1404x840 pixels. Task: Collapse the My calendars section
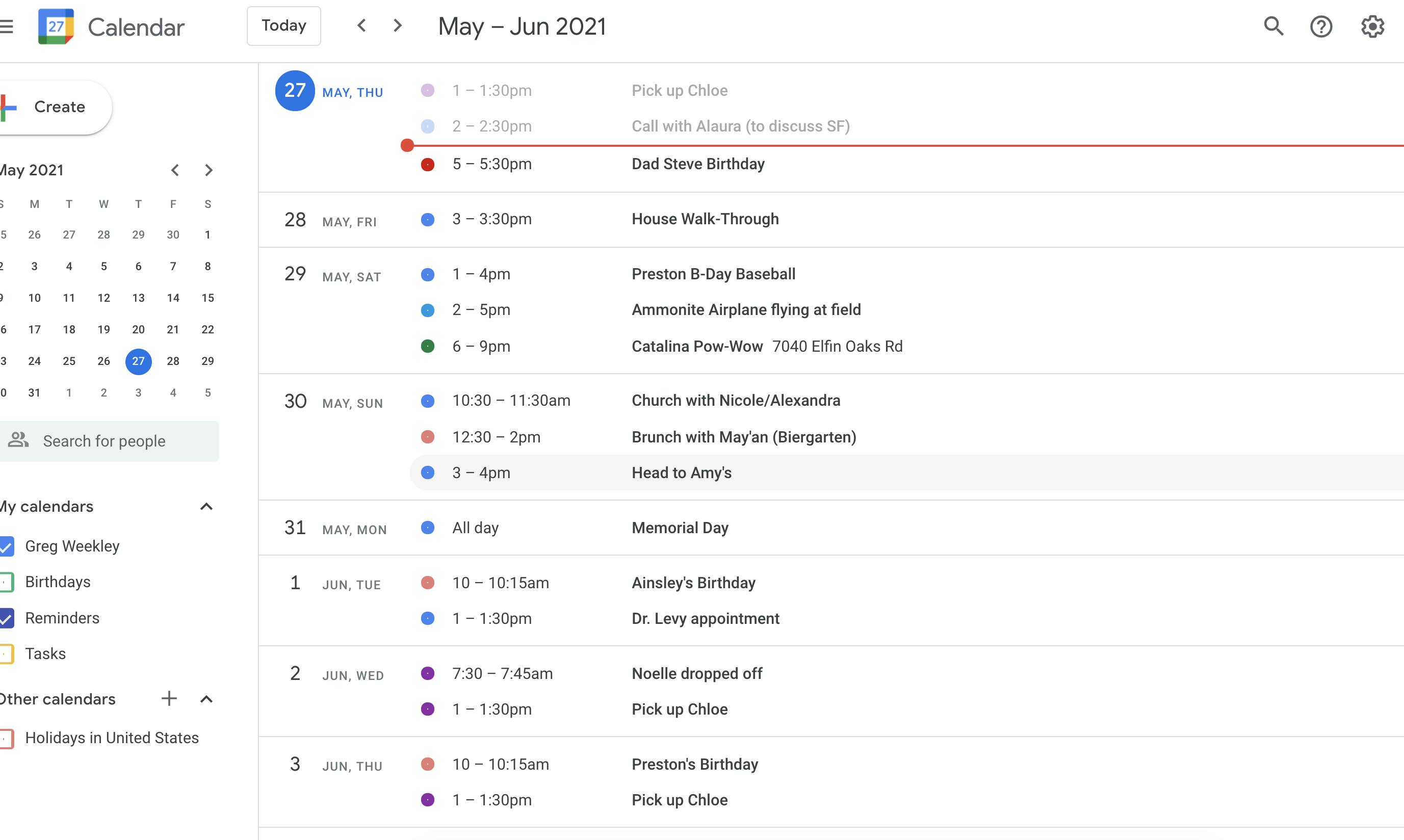pos(206,507)
